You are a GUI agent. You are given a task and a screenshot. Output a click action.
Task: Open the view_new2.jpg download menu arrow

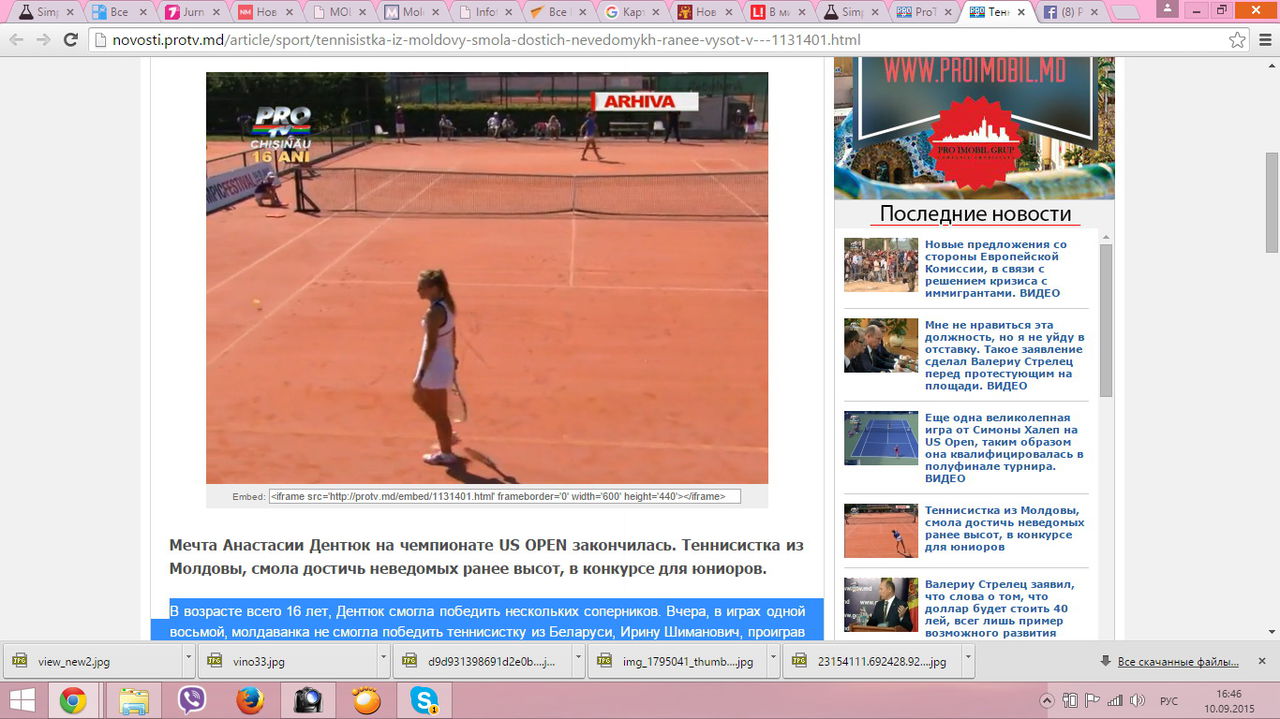(188, 661)
